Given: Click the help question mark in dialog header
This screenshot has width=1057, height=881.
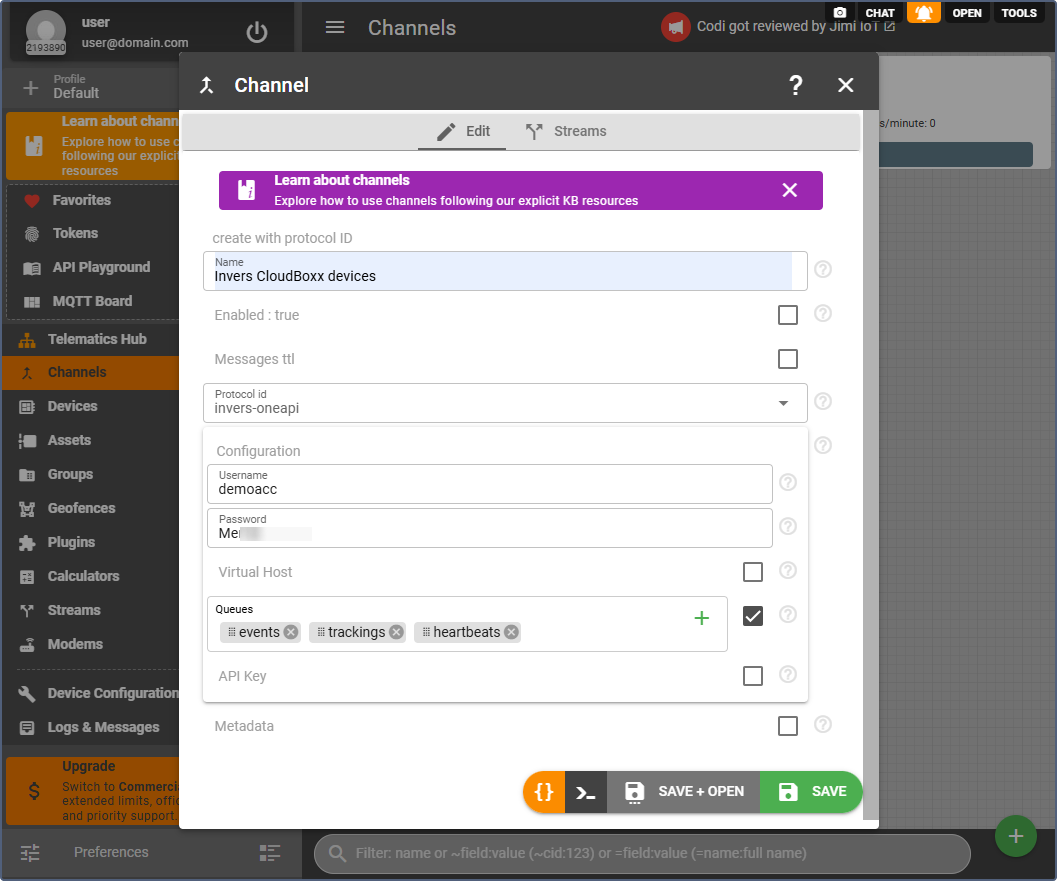Looking at the screenshot, I should tap(795, 85).
